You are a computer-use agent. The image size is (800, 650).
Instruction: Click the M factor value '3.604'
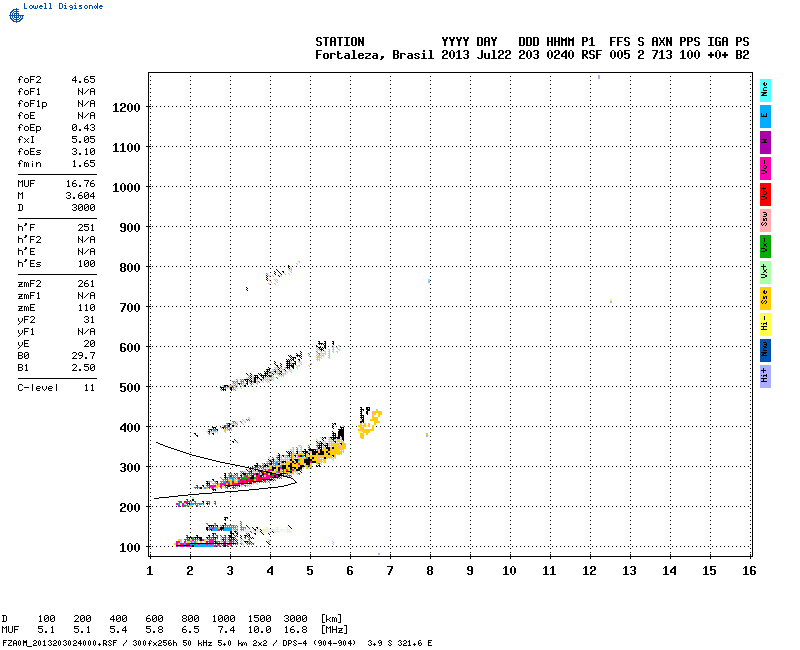pos(81,196)
